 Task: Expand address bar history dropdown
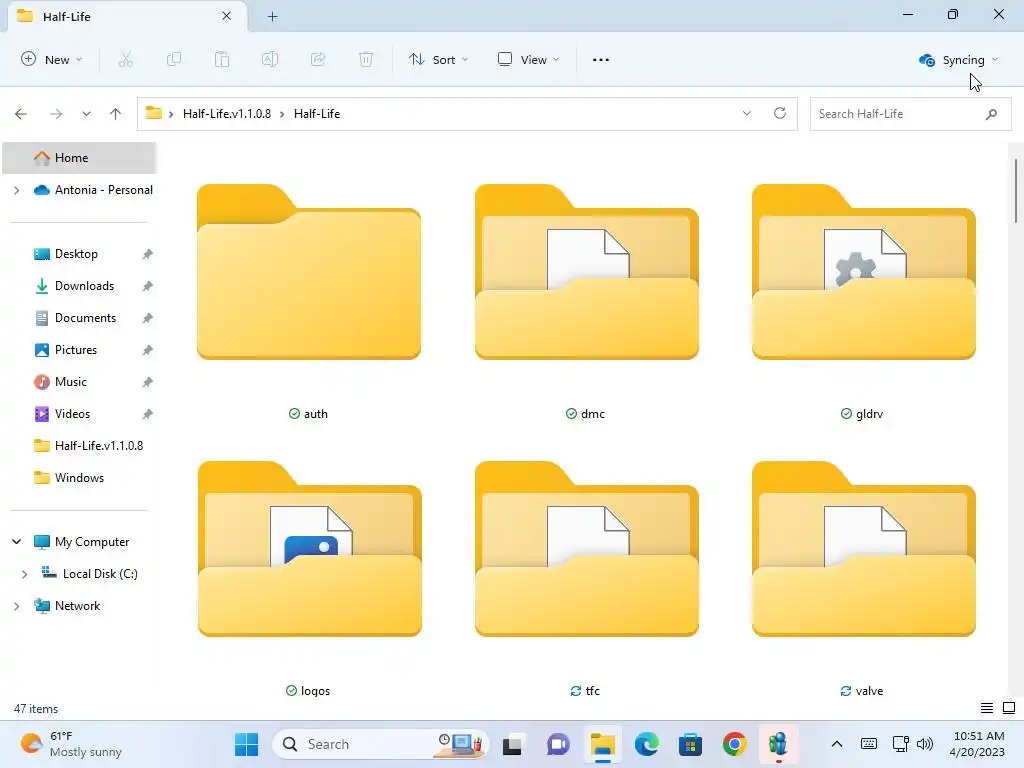click(x=746, y=113)
